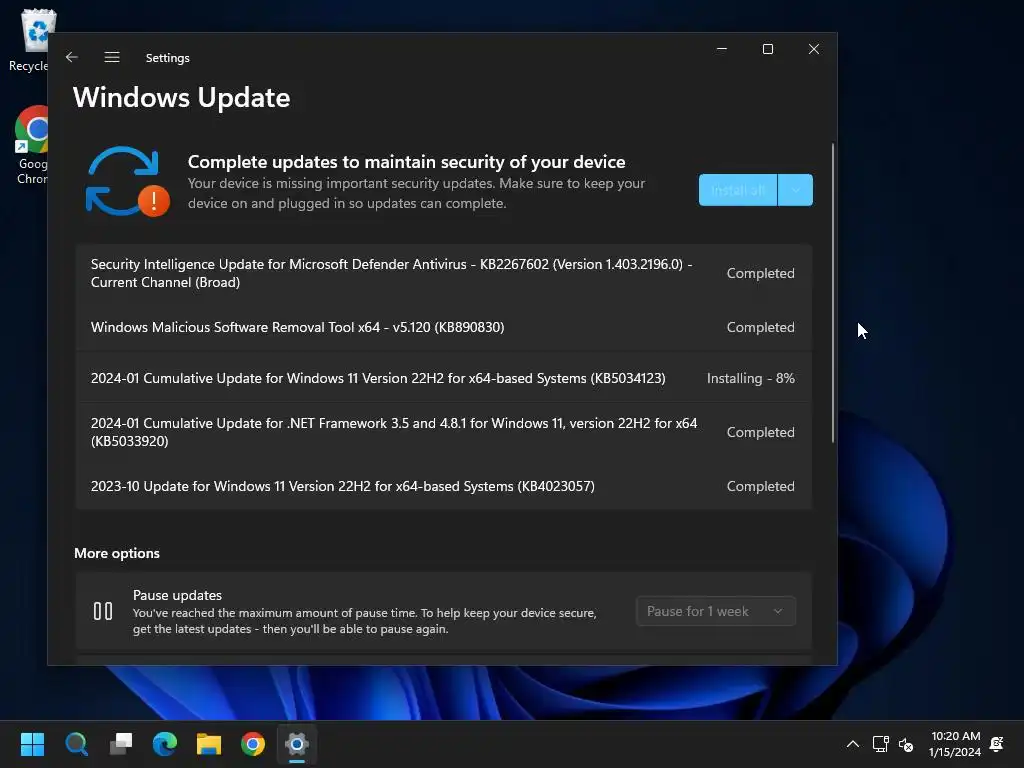Screen dimensions: 1024x768
Task: Select the Google Chrome desktop shortcut
Action: pos(31,145)
